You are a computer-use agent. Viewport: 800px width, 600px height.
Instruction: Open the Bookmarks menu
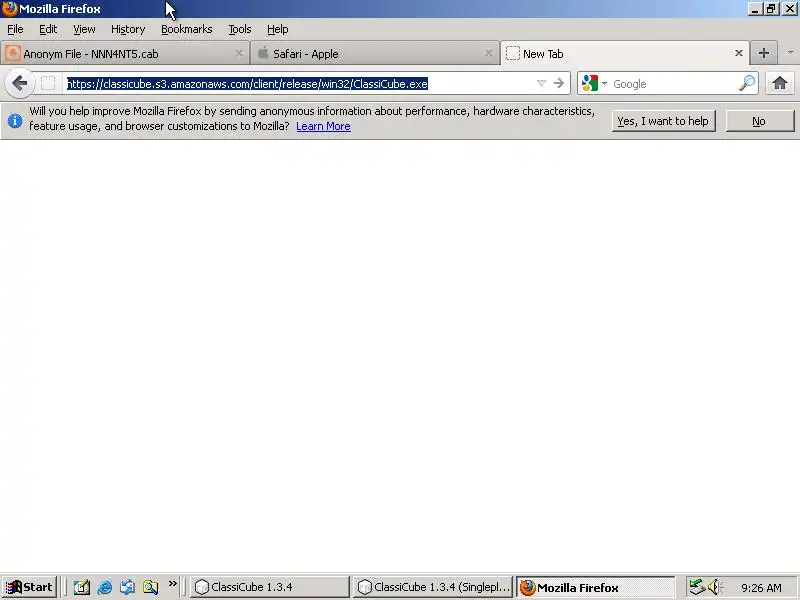(x=187, y=29)
